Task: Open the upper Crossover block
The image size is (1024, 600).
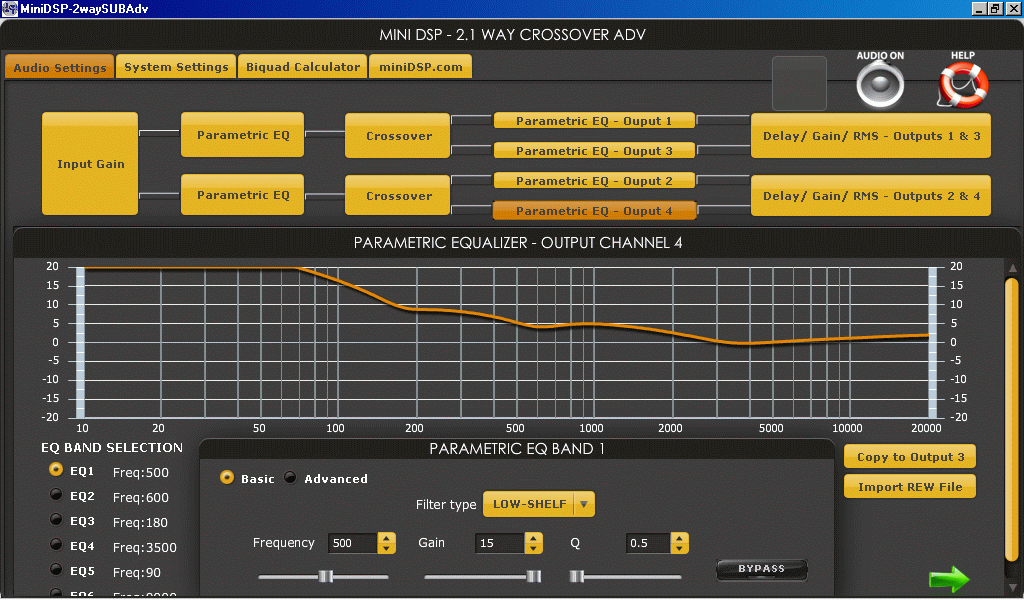Action: pos(398,136)
